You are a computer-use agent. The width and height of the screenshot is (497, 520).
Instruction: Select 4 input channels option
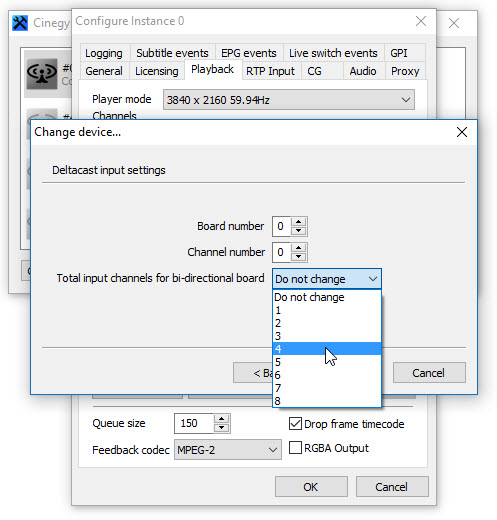pyautogui.click(x=327, y=349)
